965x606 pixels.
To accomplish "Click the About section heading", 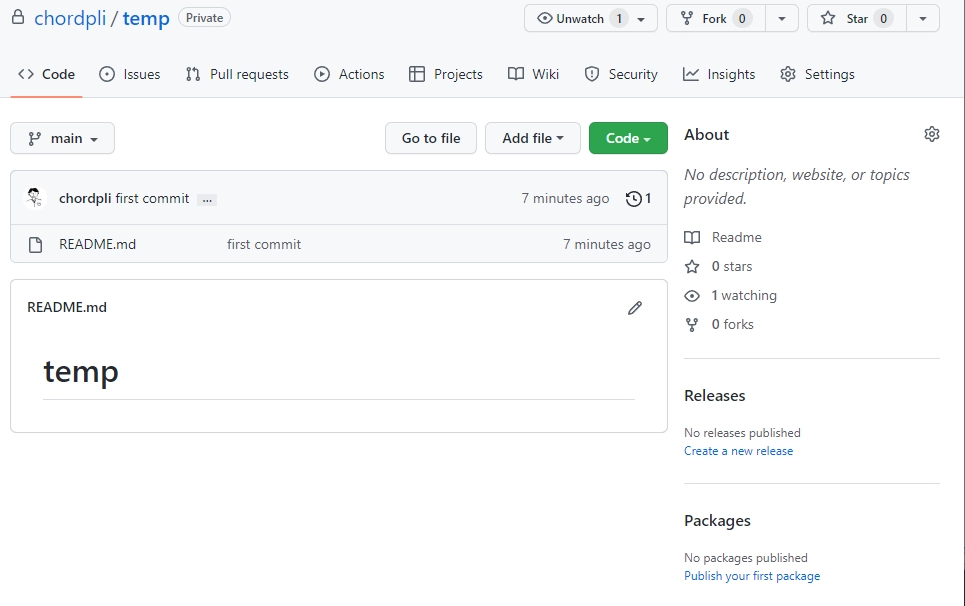I will point(707,135).
